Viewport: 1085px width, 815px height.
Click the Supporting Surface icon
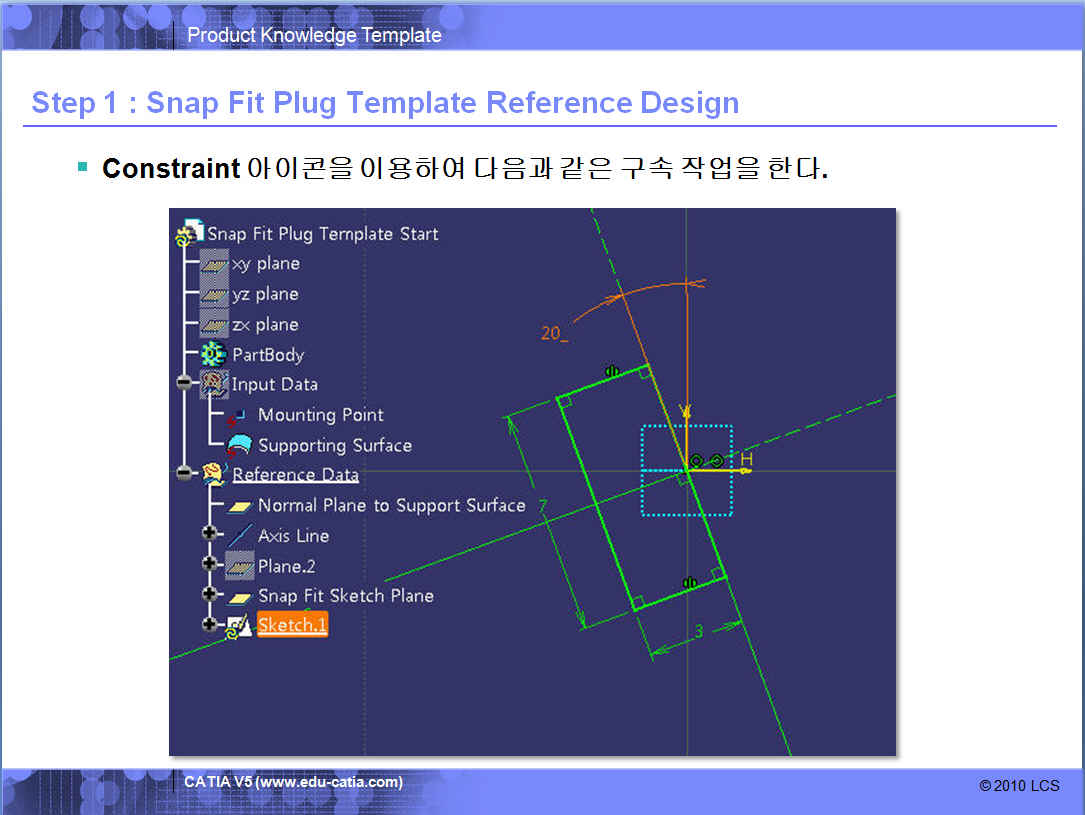(x=239, y=446)
